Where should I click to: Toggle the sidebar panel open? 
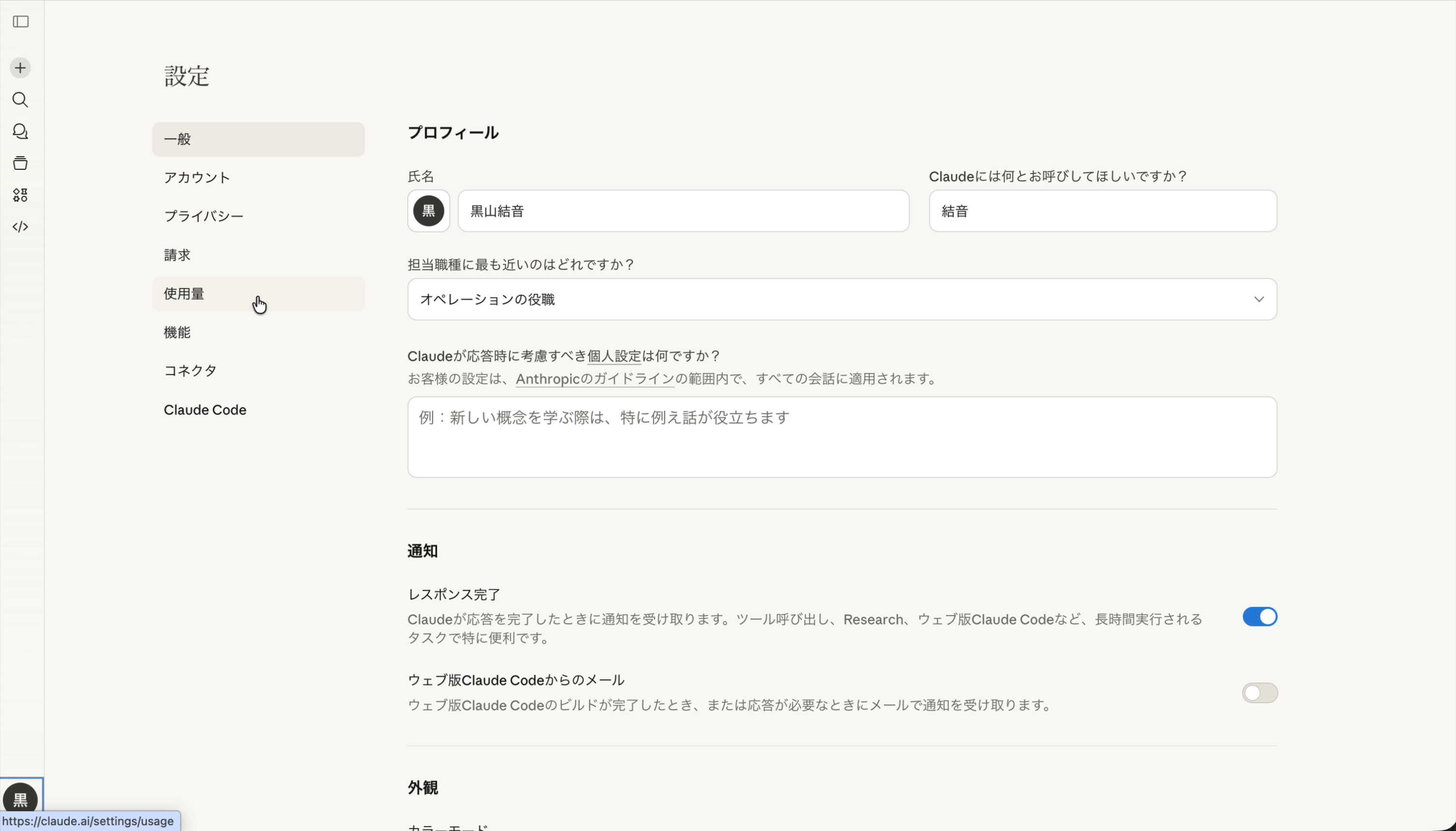coord(20,22)
